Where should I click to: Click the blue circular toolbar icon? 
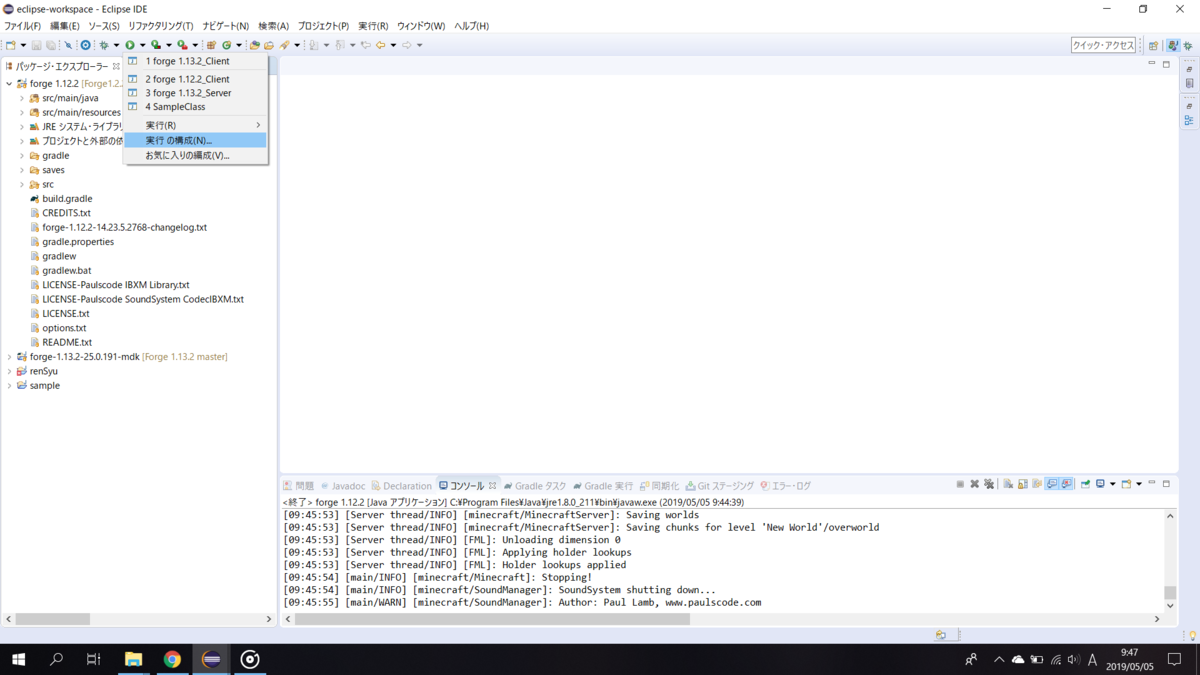[x=85, y=45]
